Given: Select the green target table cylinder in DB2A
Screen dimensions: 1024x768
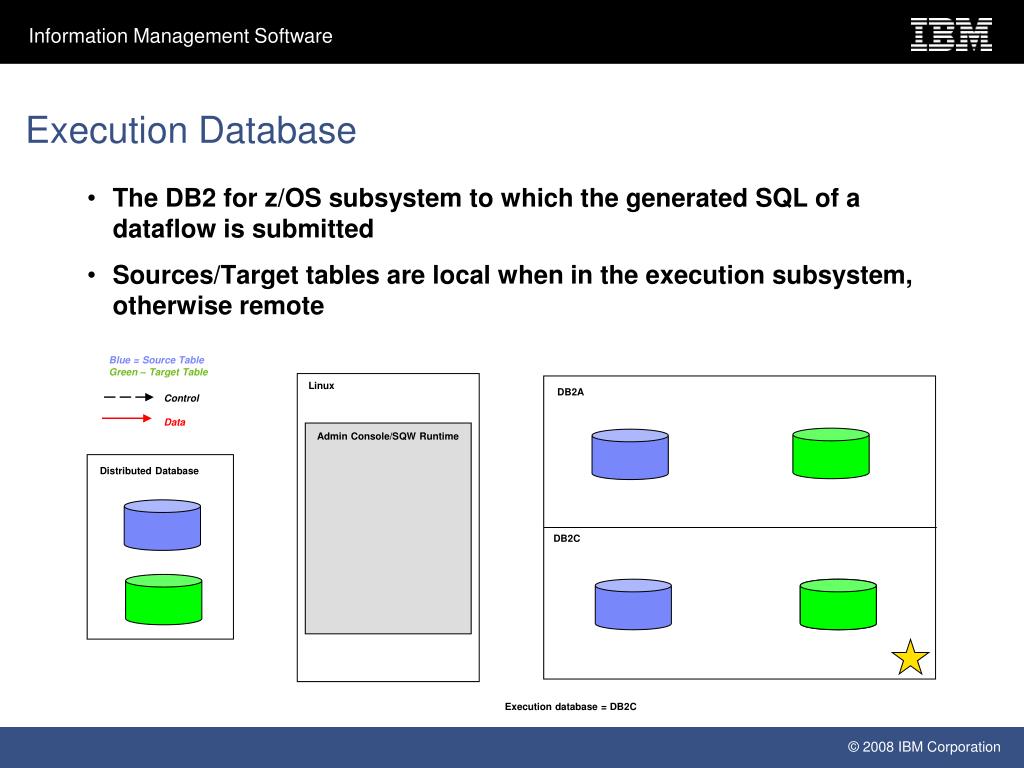Looking at the screenshot, I should [x=830, y=453].
